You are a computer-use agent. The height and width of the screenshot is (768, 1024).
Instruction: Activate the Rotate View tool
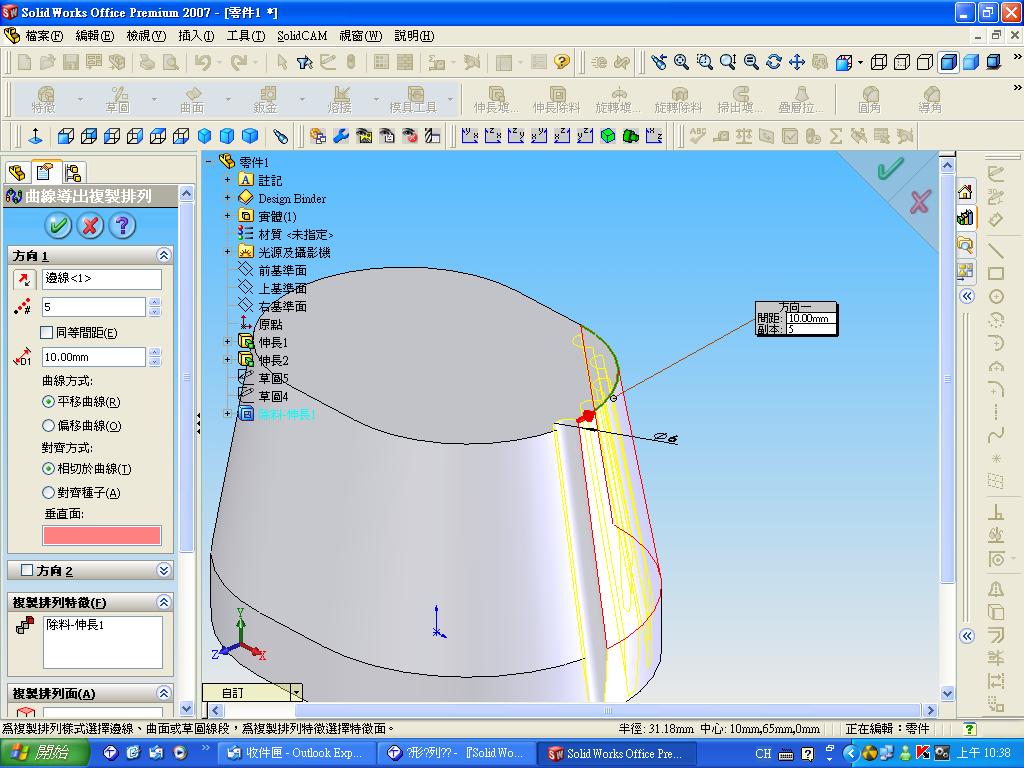(774, 62)
